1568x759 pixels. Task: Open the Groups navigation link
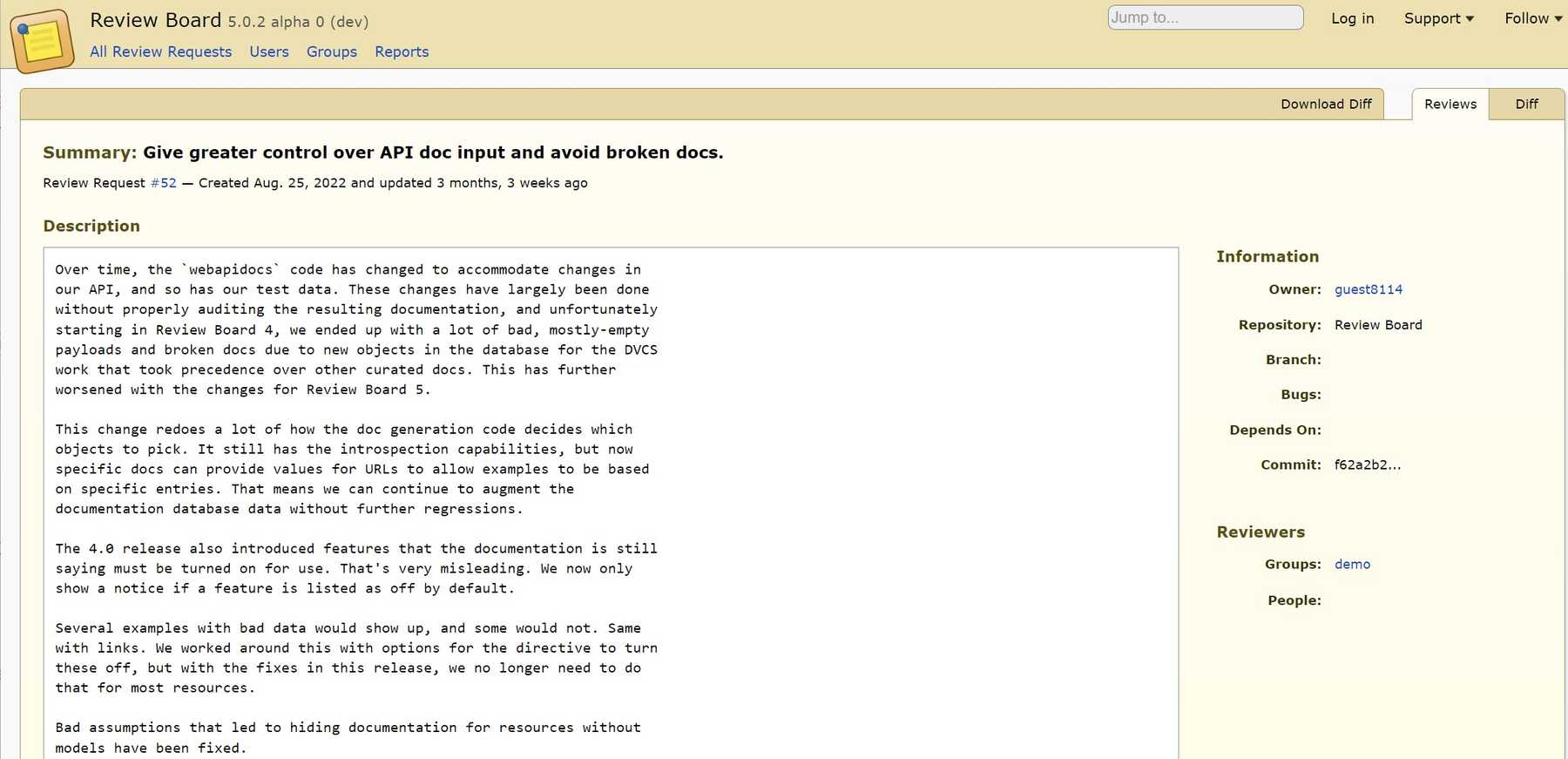(x=331, y=51)
